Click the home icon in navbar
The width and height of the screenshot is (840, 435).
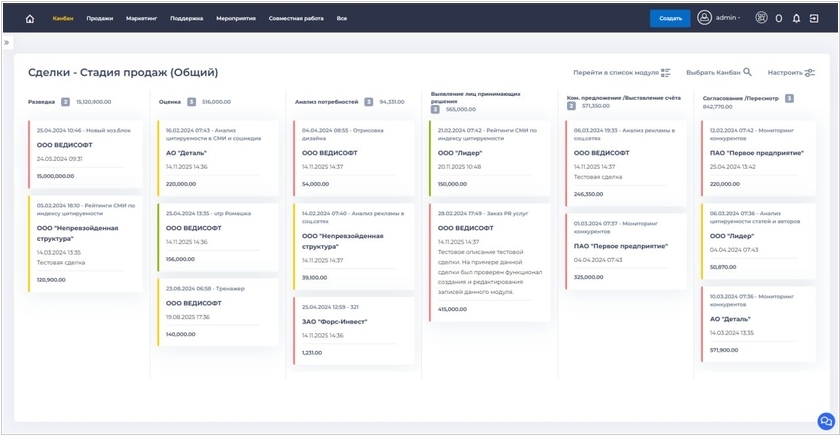pos(30,18)
